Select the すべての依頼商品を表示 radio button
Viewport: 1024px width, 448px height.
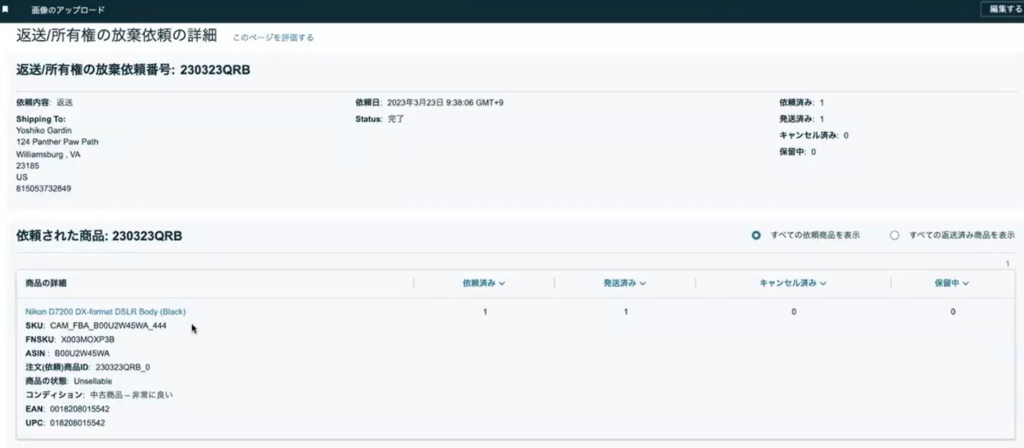click(x=756, y=236)
